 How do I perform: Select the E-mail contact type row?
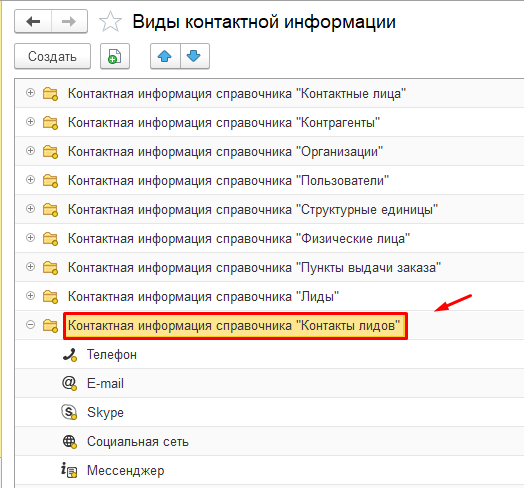point(269,383)
